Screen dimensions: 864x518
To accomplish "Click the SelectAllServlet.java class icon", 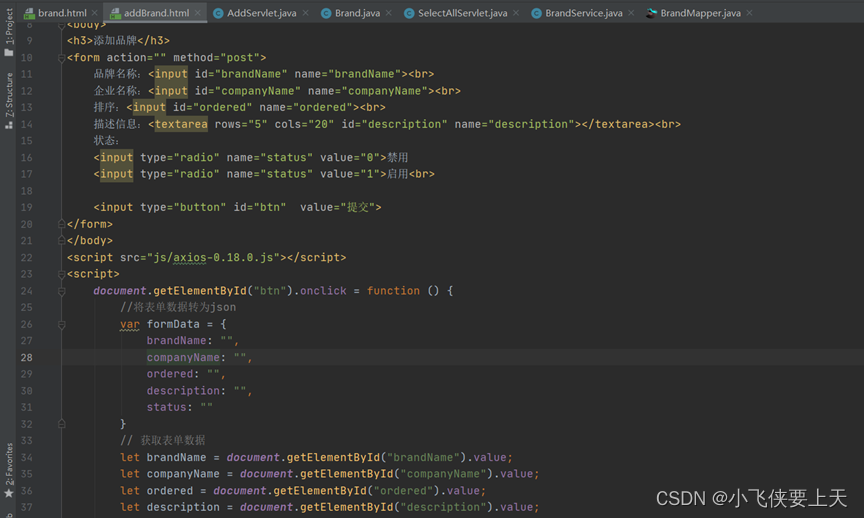I will pos(409,13).
